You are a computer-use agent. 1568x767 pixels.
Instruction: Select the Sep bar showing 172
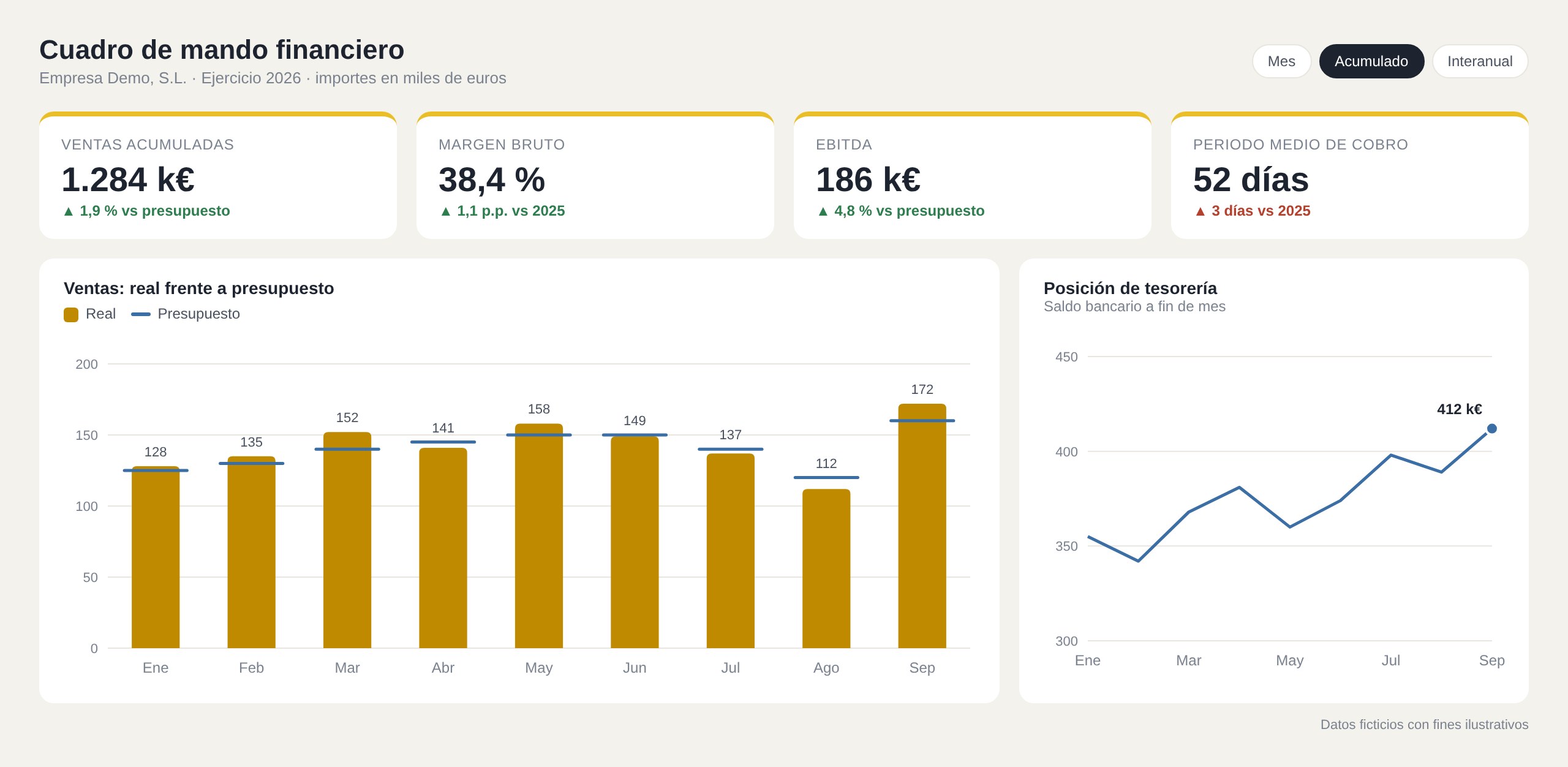coord(922,526)
